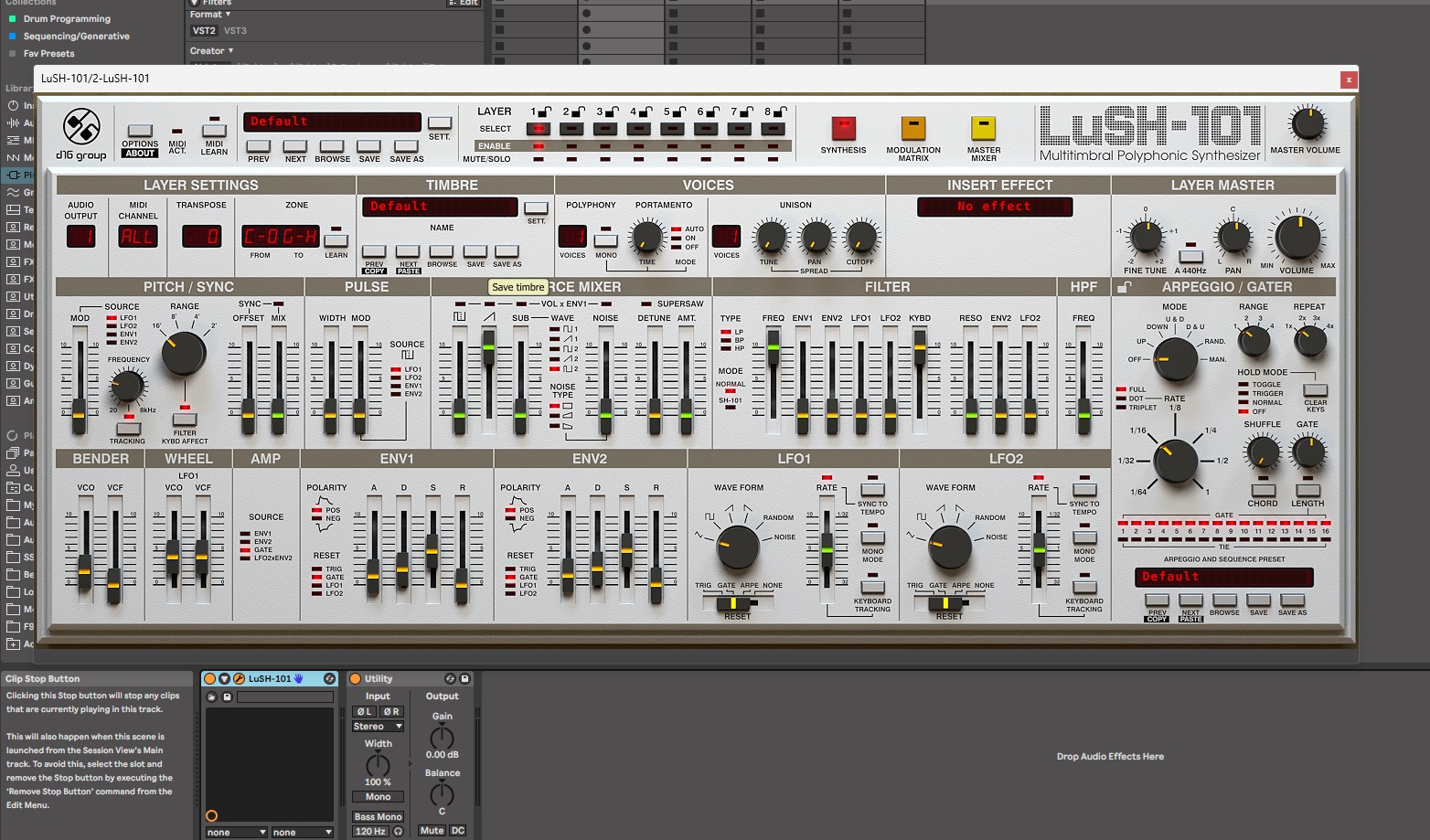Screen dimensions: 1430x840
Task: Open the Timbre name Default display
Action: coord(440,207)
